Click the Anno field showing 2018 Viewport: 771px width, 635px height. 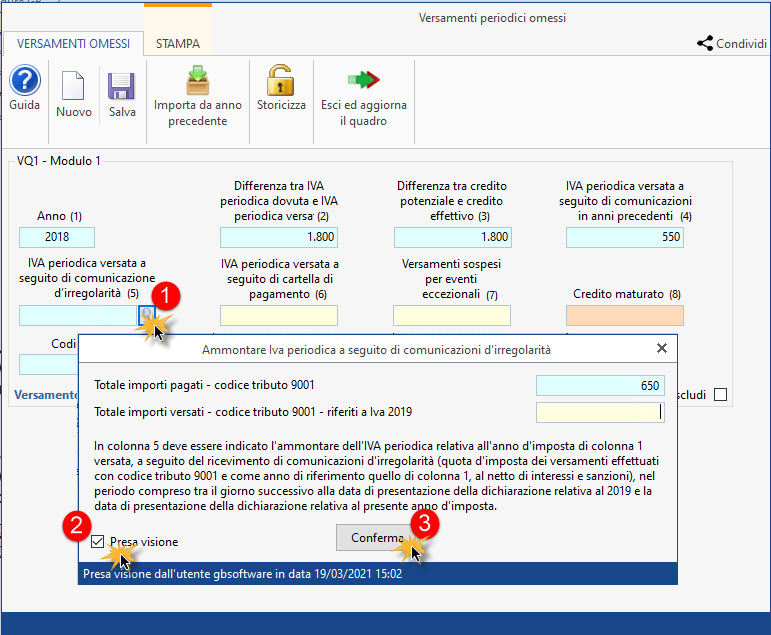pos(57,237)
